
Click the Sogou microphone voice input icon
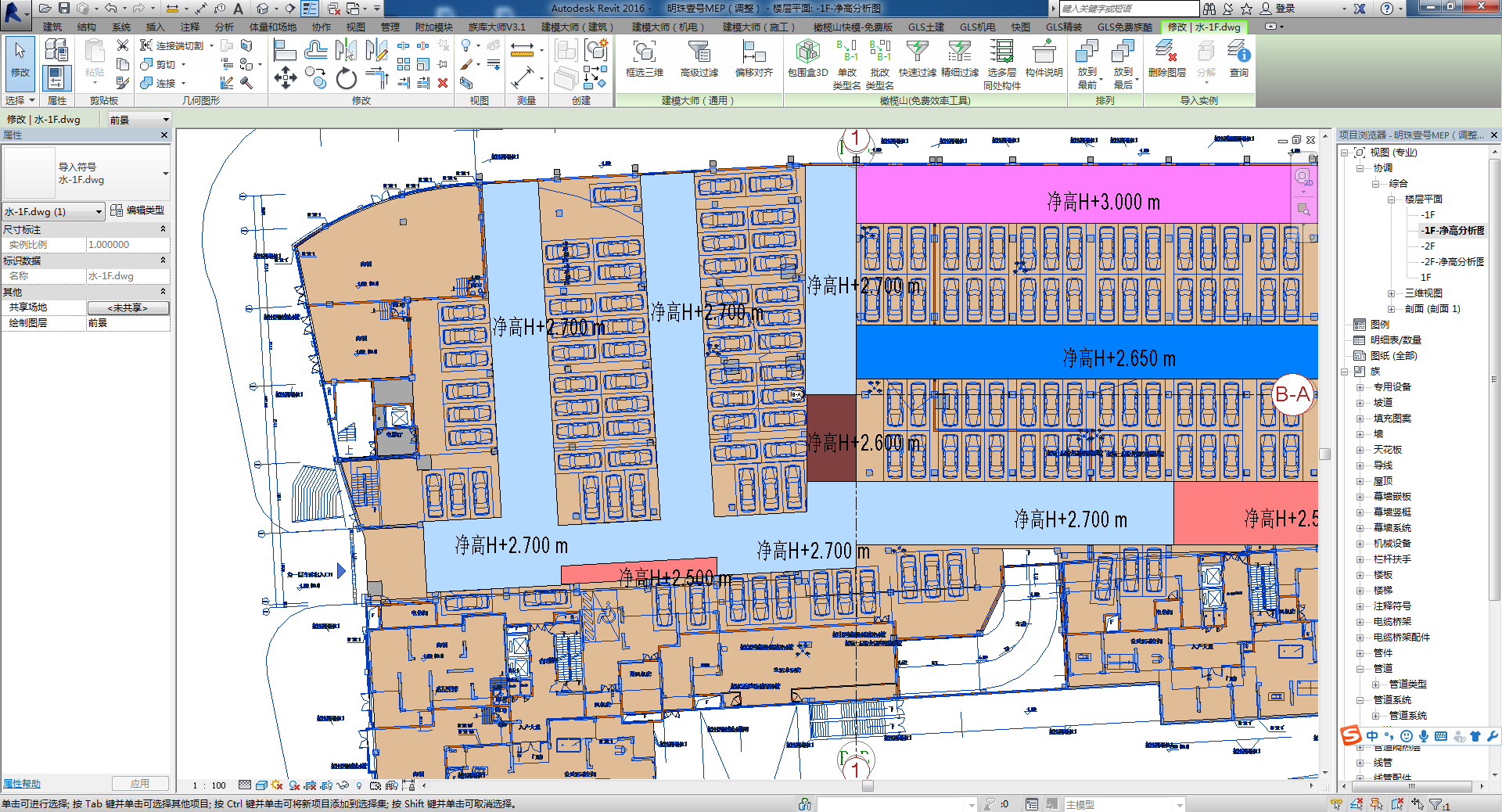pos(1424,736)
